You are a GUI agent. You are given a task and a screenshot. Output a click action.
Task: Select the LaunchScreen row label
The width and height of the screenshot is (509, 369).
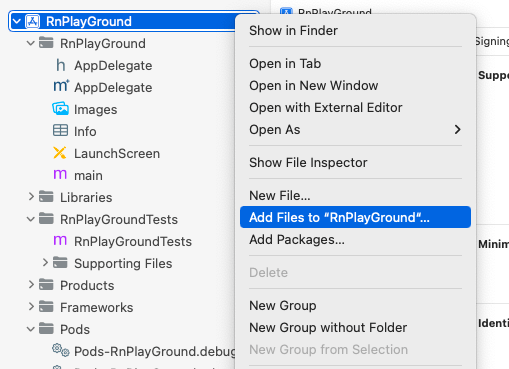point(117,154)
